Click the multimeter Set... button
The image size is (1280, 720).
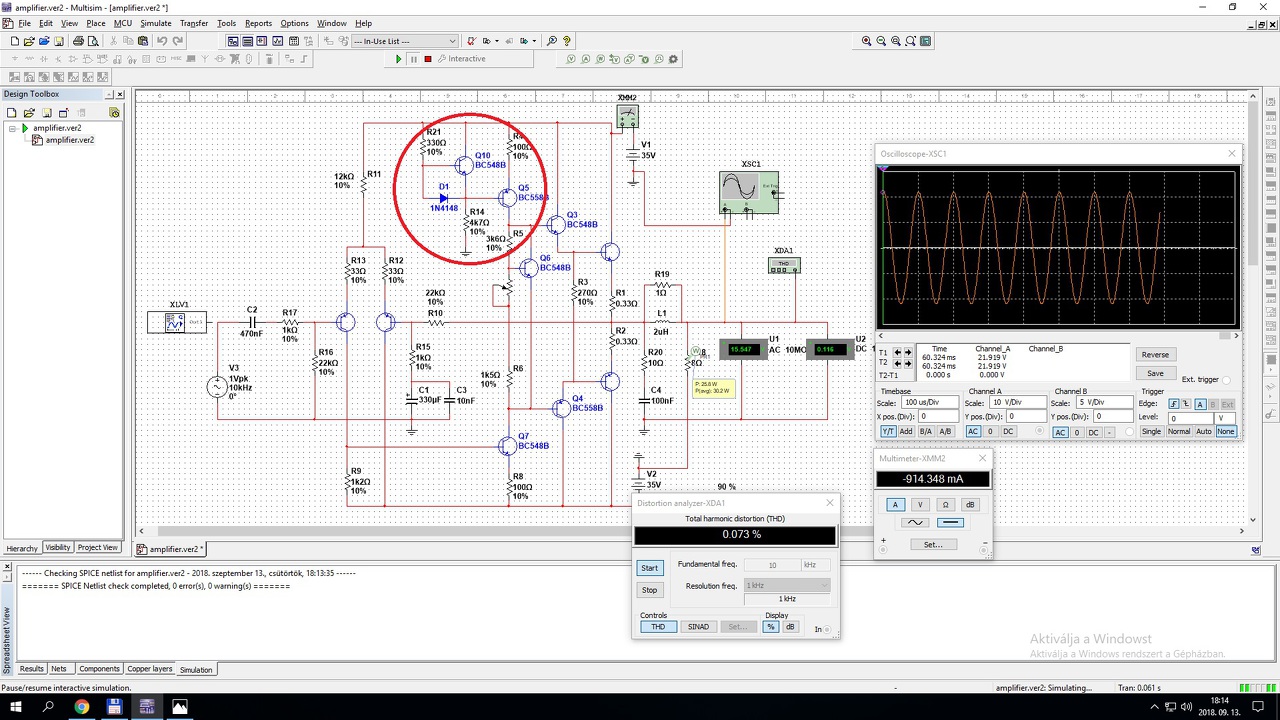(932, 545)
